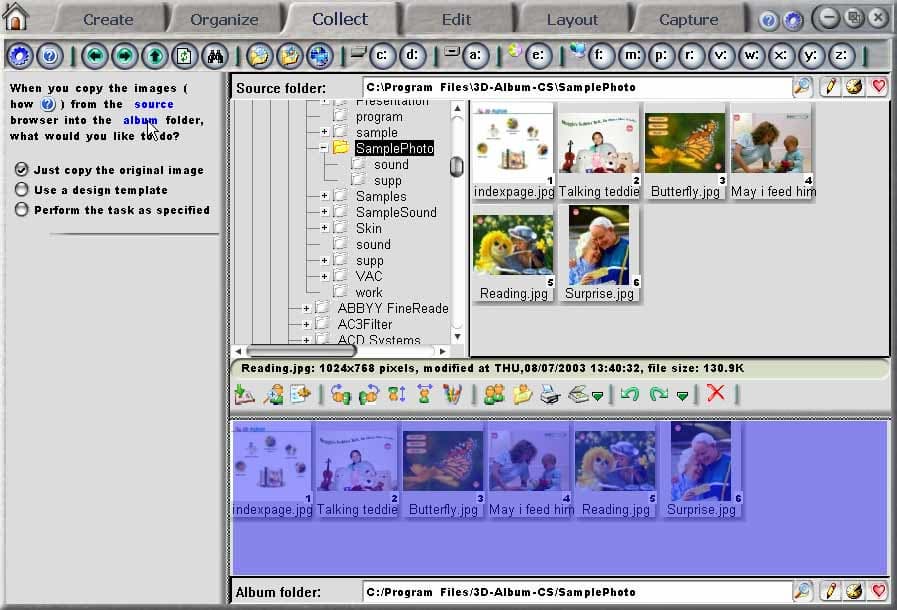Expand the Skin folder node

click(x=324, y=228)
